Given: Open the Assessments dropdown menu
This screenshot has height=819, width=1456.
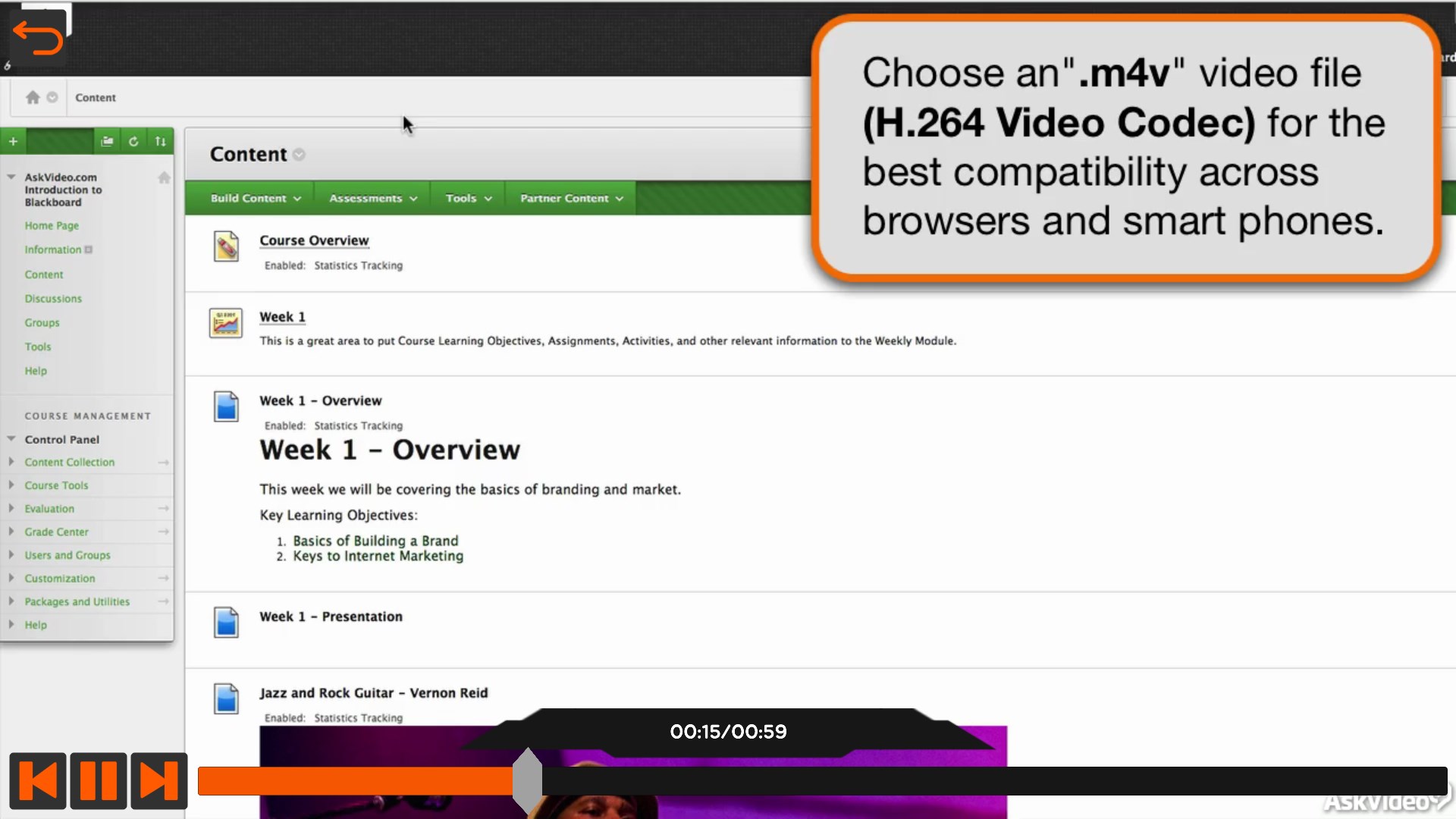Looking at the screenshot, I should (x=372, y=198).
